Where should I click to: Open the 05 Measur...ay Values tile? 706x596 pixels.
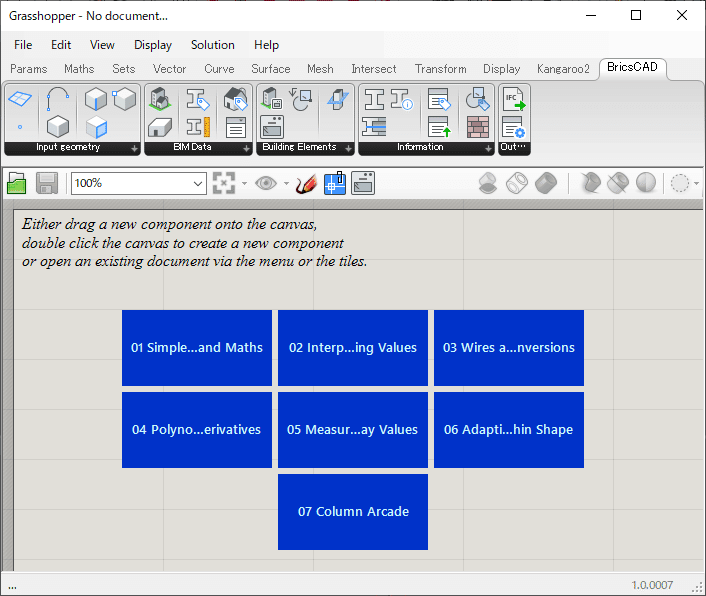click(x=353, y=429)
